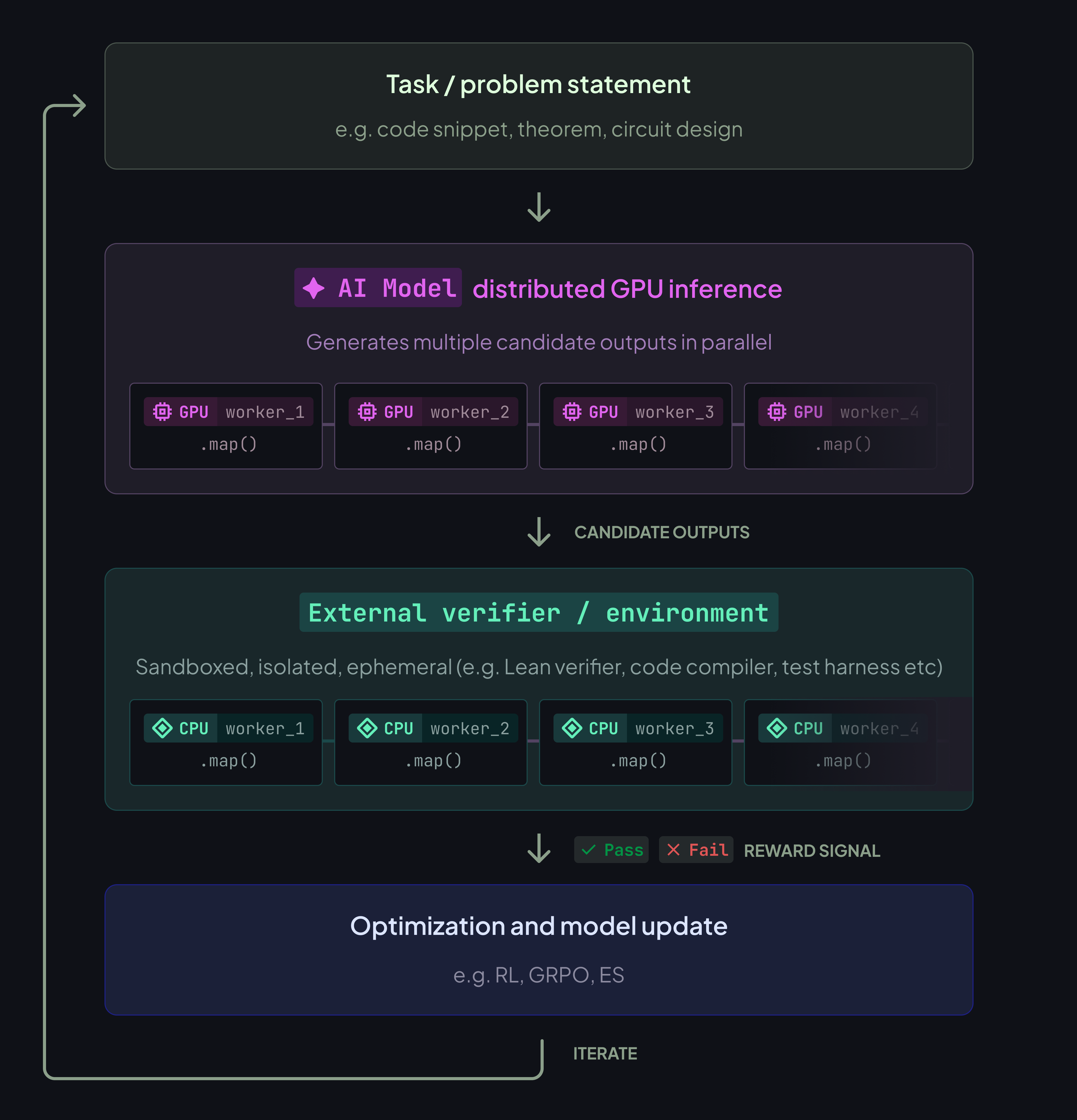Screen dimensions: 1077x1120
Task: Click the CPU diamond icon on worker_2
Action: [x=367, y=728]
